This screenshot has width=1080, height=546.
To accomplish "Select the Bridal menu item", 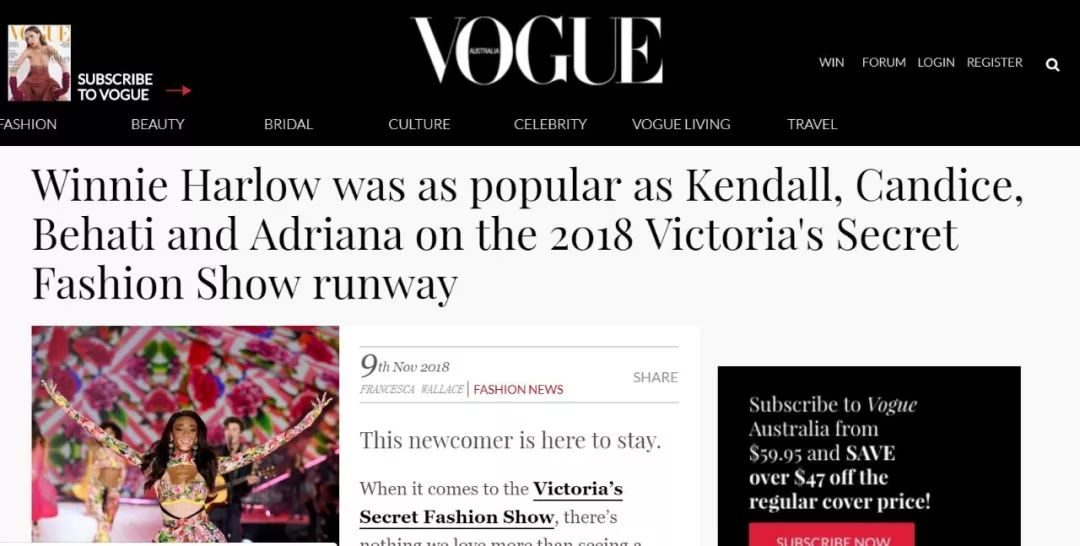I will [x=288, y=124].
